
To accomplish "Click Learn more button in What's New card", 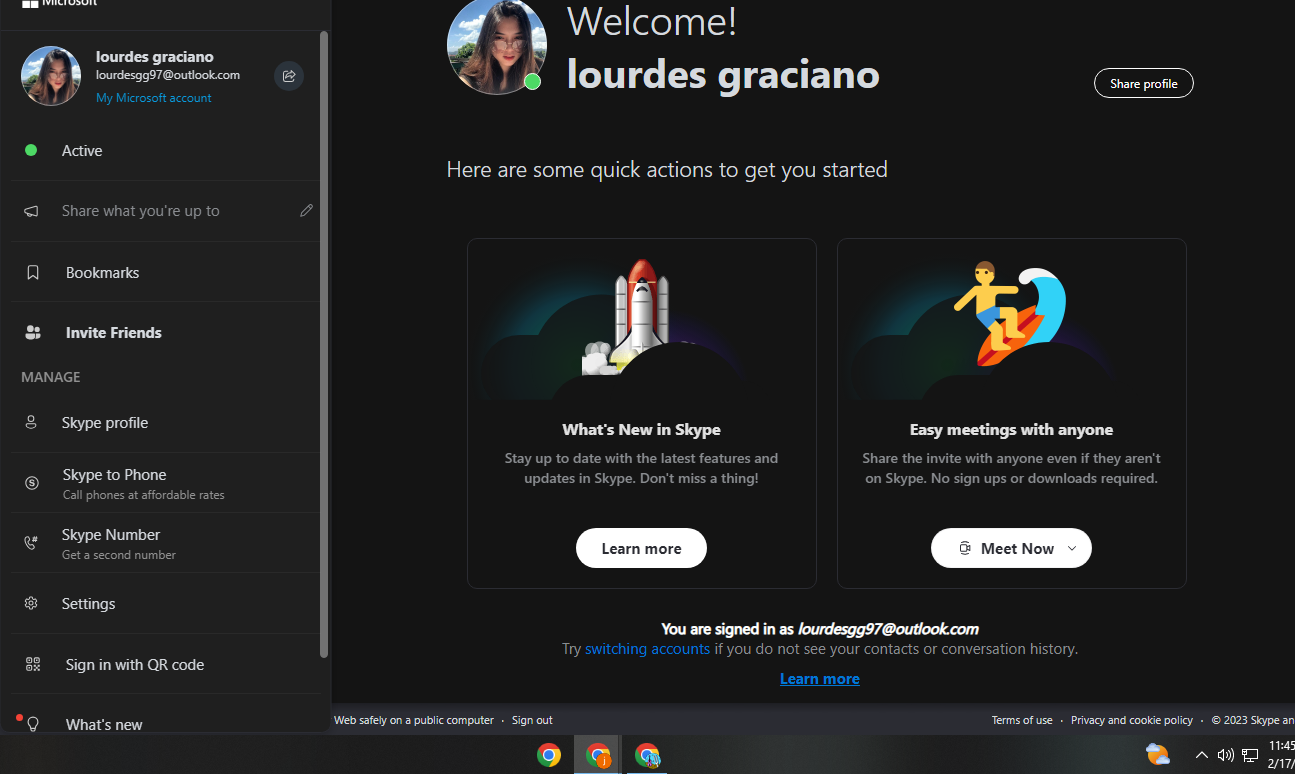I will coord(641,548).
